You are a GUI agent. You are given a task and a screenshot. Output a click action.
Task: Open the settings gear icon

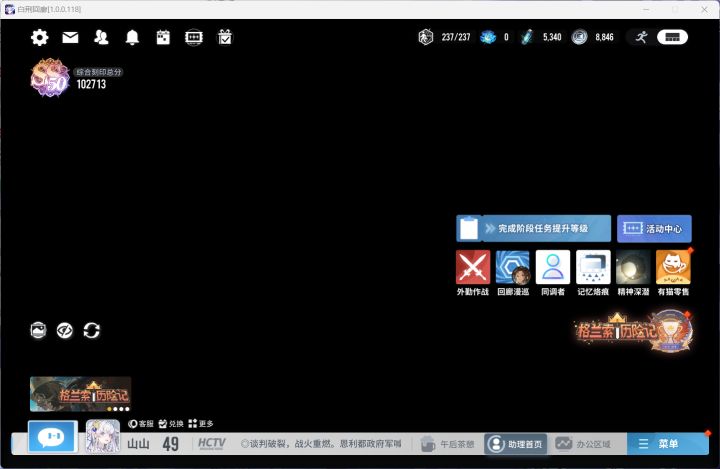[x=39, y=37]
